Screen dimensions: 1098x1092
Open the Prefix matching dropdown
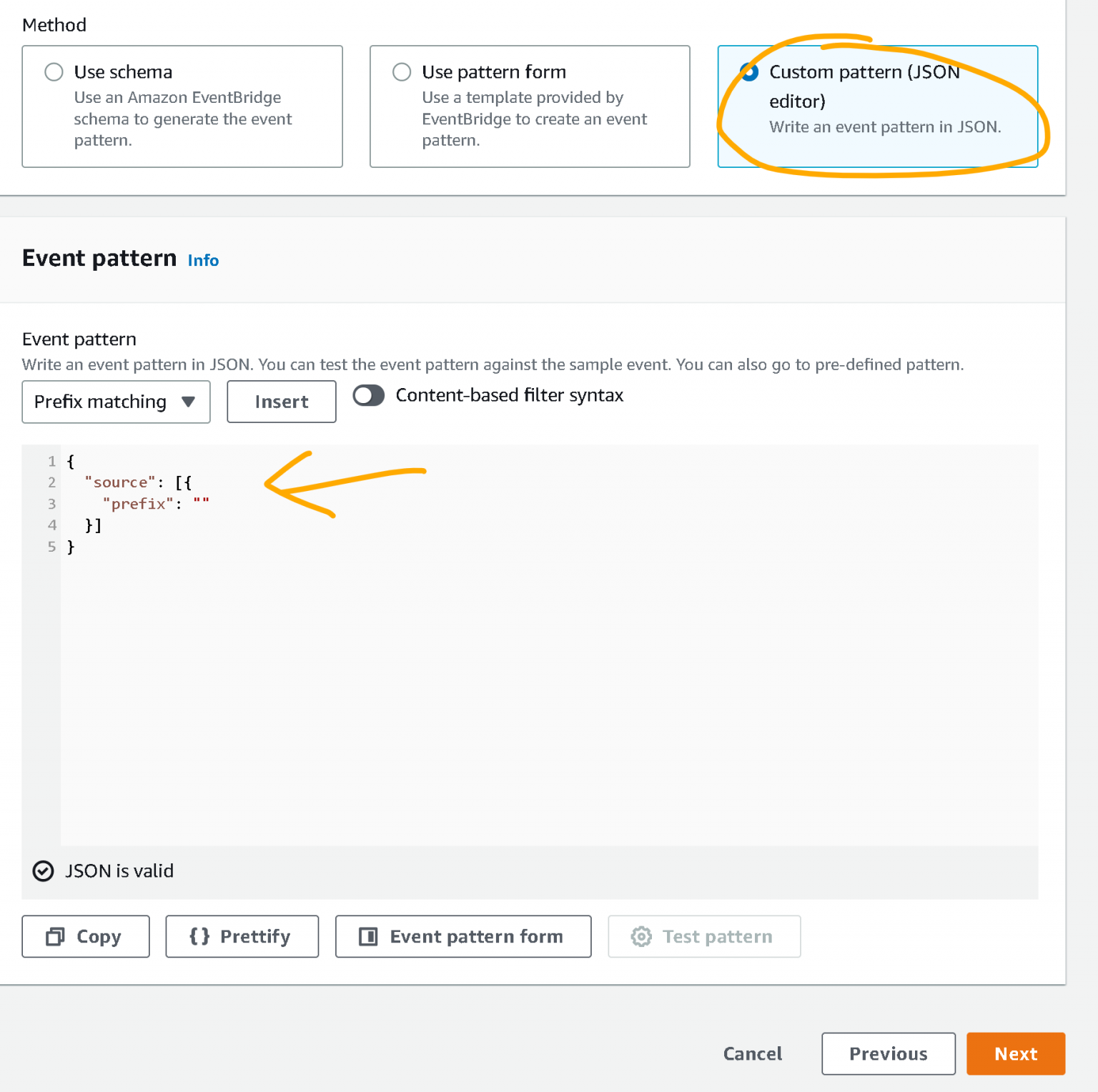coord(116,402)
